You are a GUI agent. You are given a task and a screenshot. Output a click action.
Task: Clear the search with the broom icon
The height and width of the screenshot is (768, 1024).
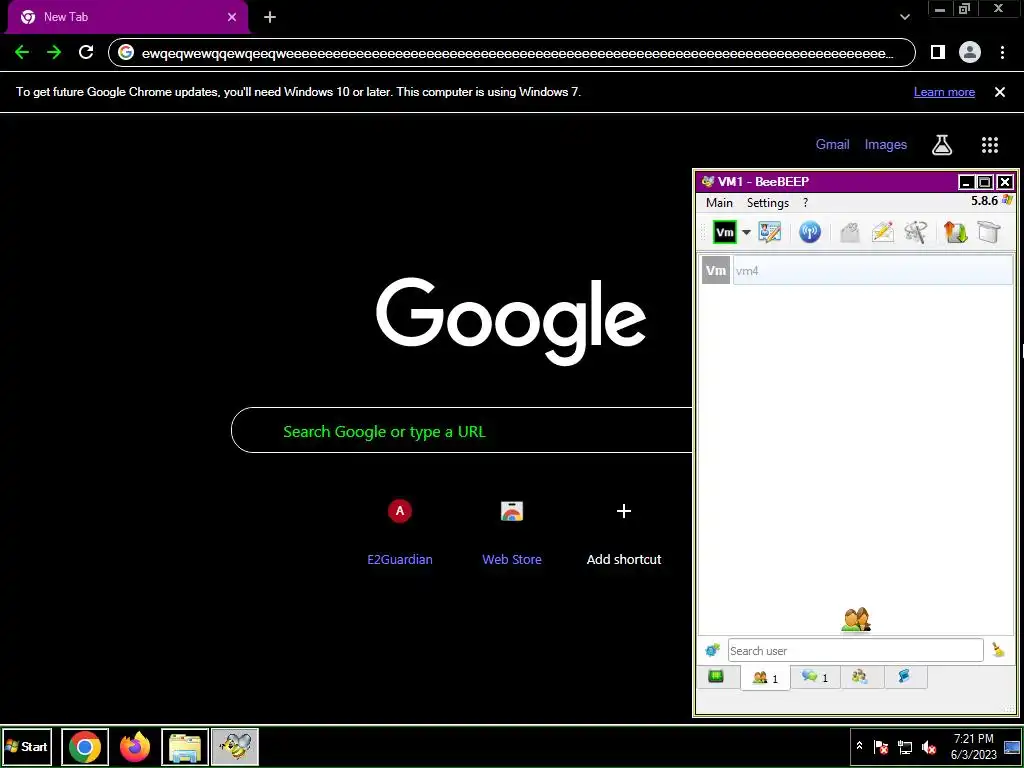998,650
